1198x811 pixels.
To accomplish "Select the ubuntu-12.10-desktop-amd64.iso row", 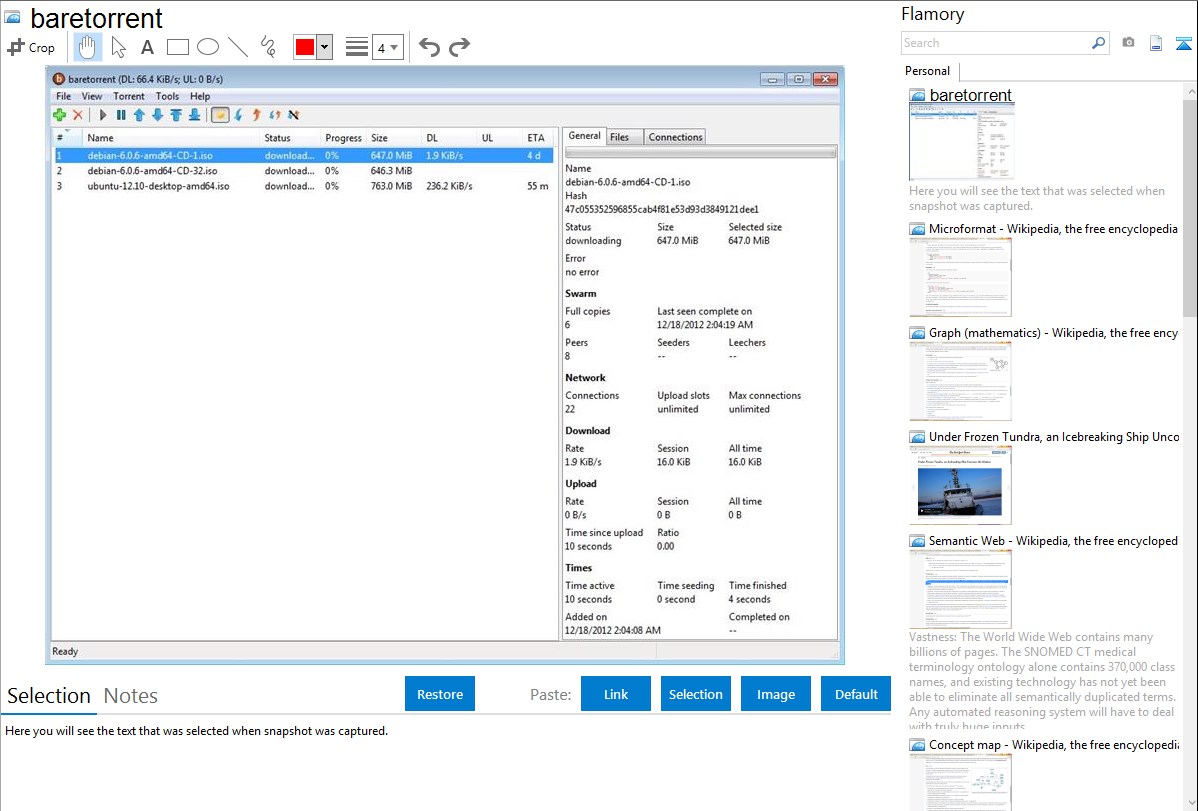I will 303,186.
